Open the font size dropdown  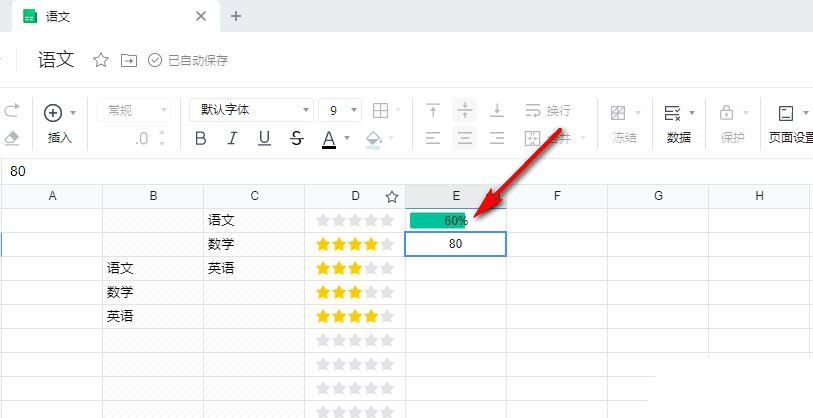coord(340,110)
